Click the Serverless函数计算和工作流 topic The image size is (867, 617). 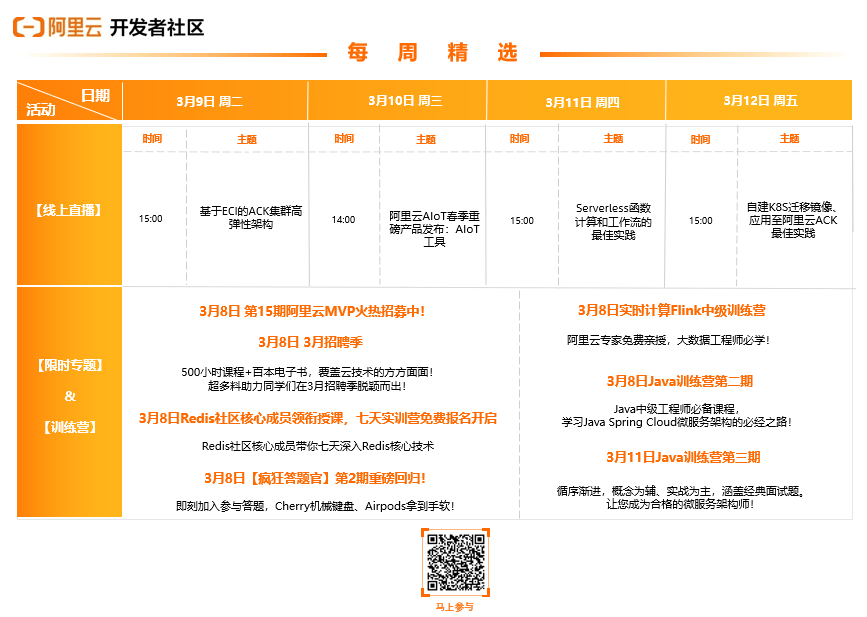pyautogui.click(x=613, y=222)
